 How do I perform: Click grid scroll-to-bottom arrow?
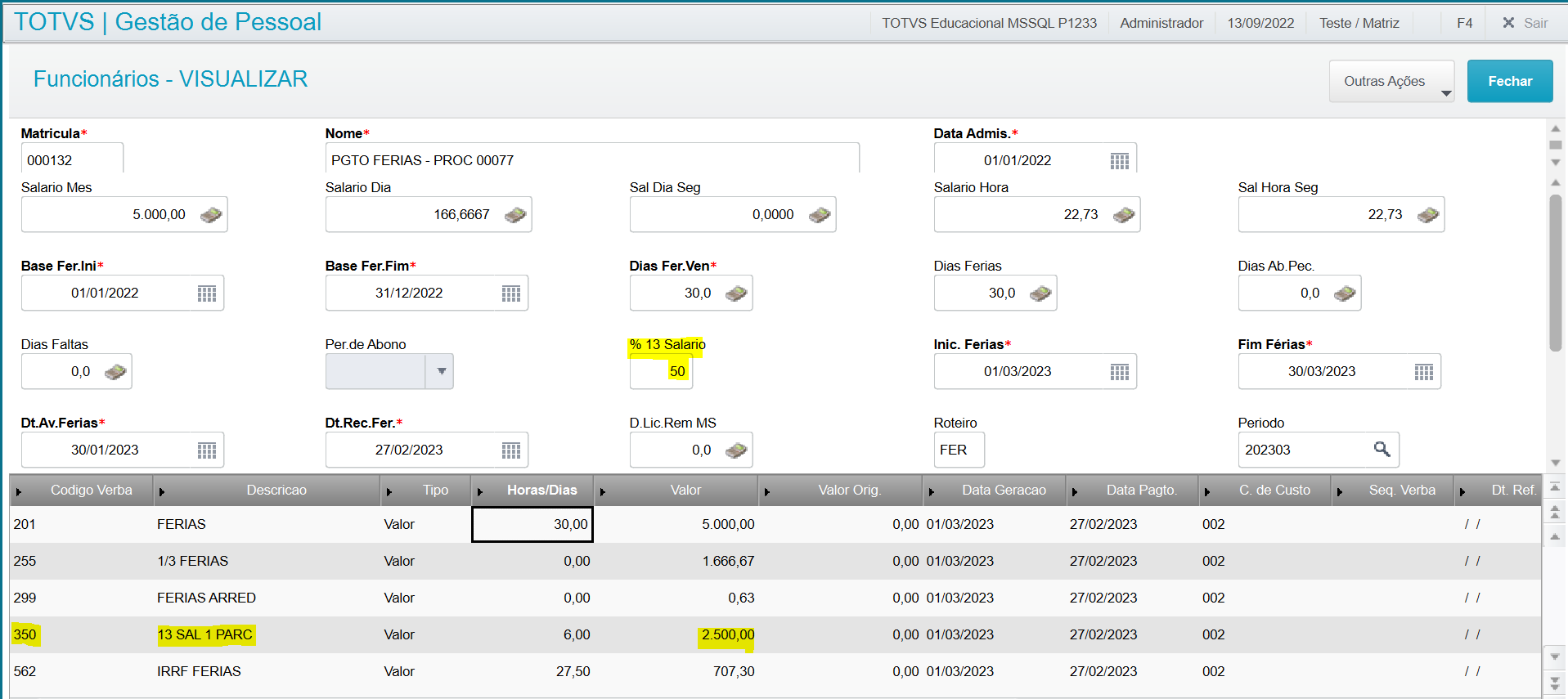(x=1555, y=682)
